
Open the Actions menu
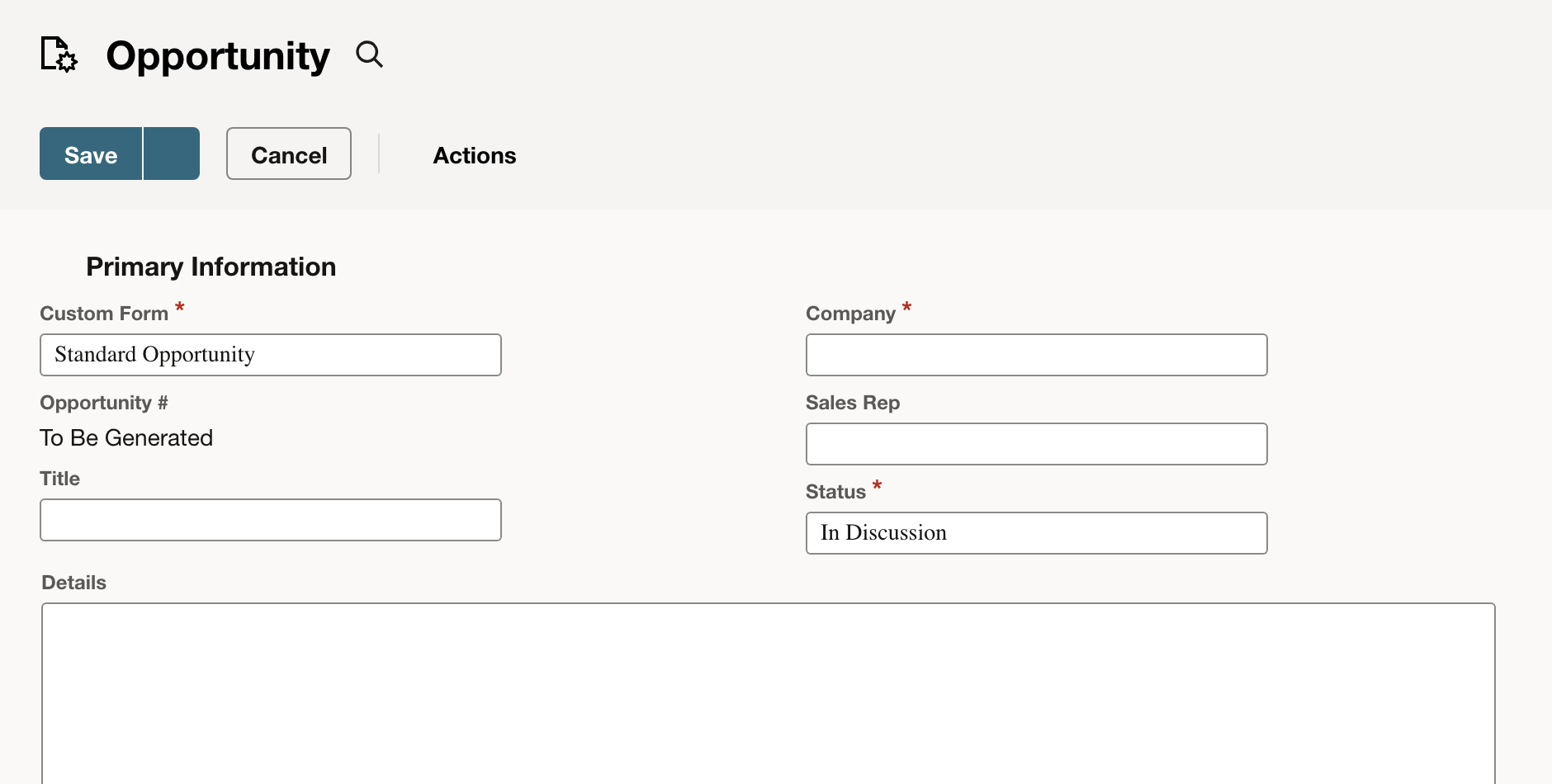coord(475,155)
